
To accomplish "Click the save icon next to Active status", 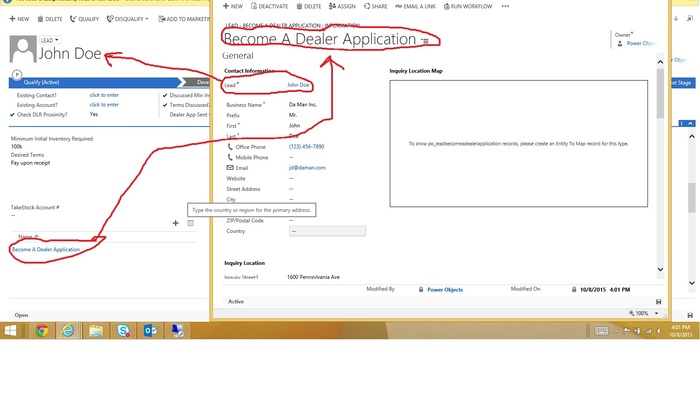I will tap(658, 302).
